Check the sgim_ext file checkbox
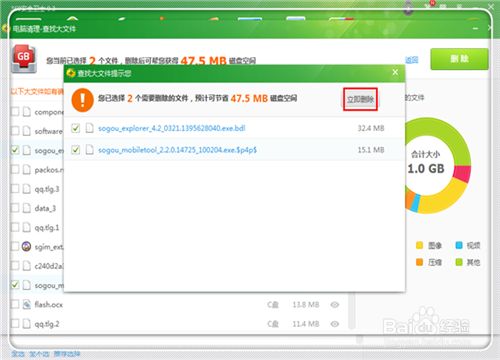The height and width of the screenshot is (360, 500). [15, 246]
